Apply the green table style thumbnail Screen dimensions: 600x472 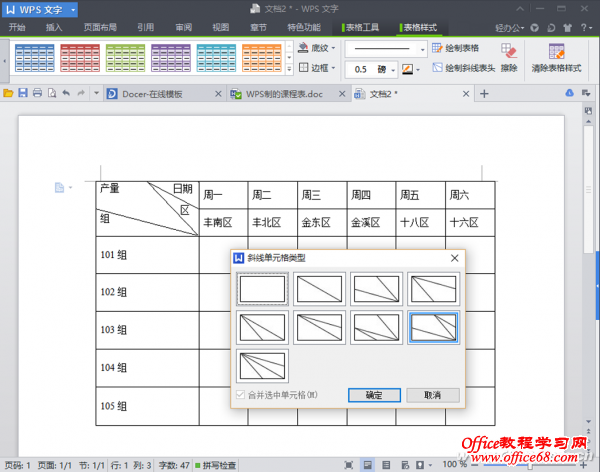(x=126, y=58)
